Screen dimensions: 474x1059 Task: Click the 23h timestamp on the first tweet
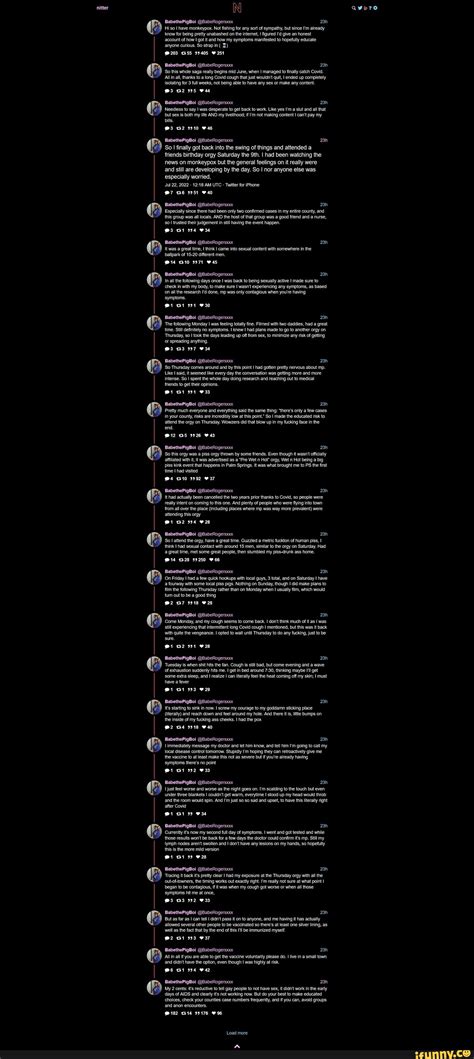tap(324, 21)
